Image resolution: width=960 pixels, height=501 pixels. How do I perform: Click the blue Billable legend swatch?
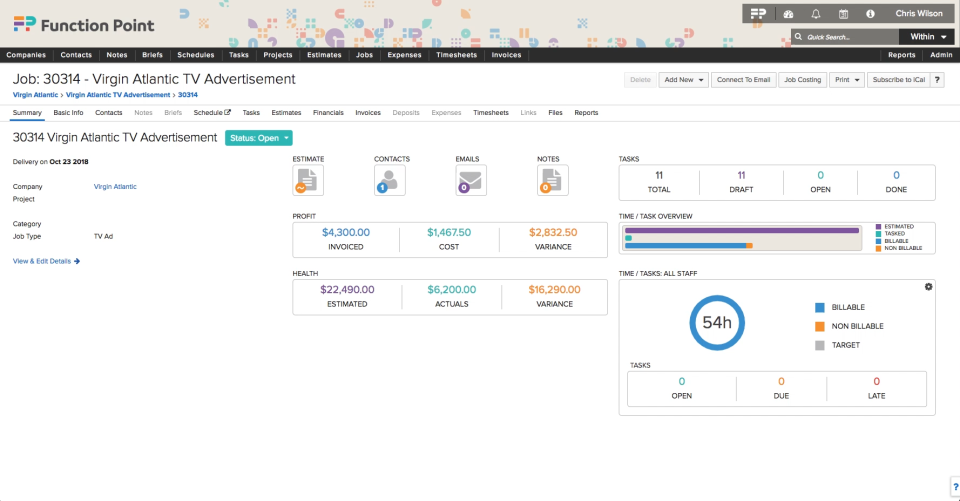(x=820, y=307)
